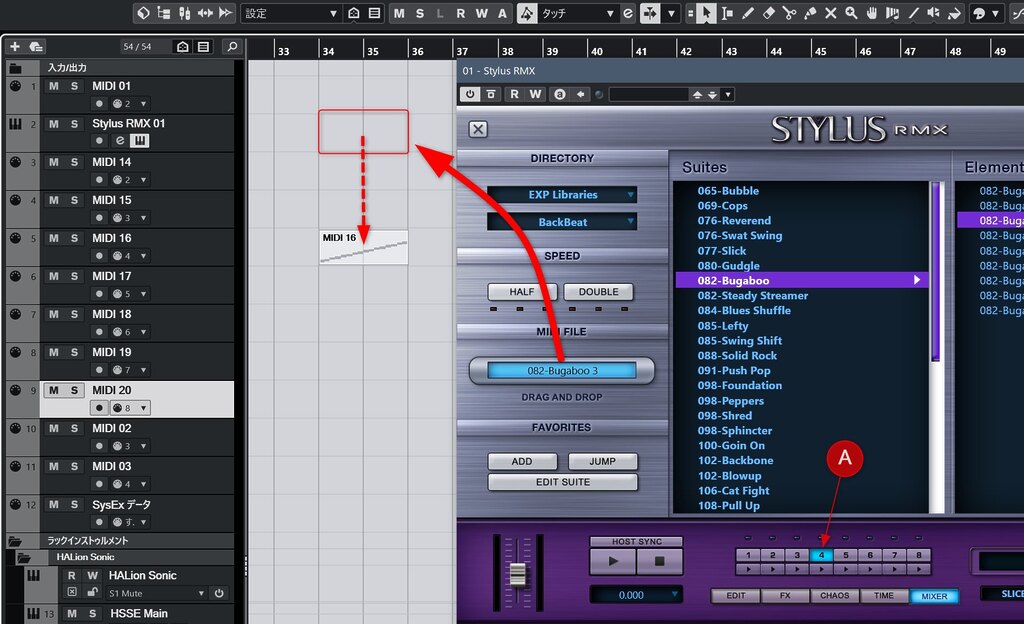
Task: Collapse the HALion Sonic folder
Action: pyautogui.click(x=24, y=557)
